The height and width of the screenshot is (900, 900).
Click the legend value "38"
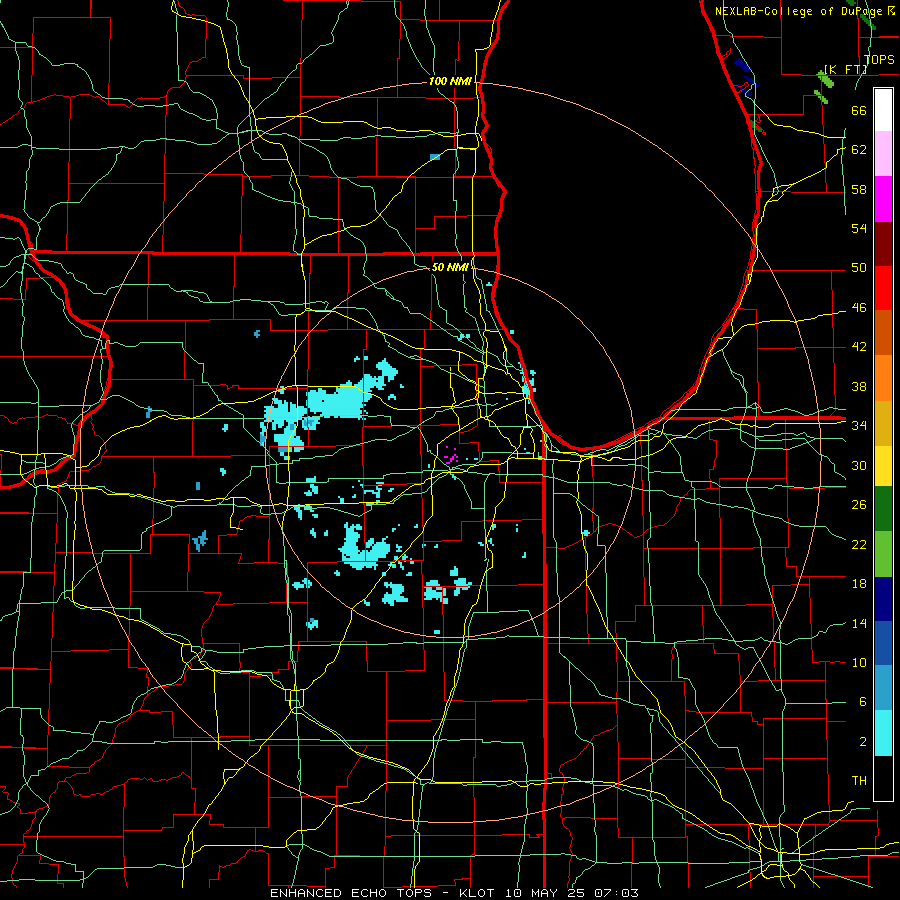pos(859,386)
